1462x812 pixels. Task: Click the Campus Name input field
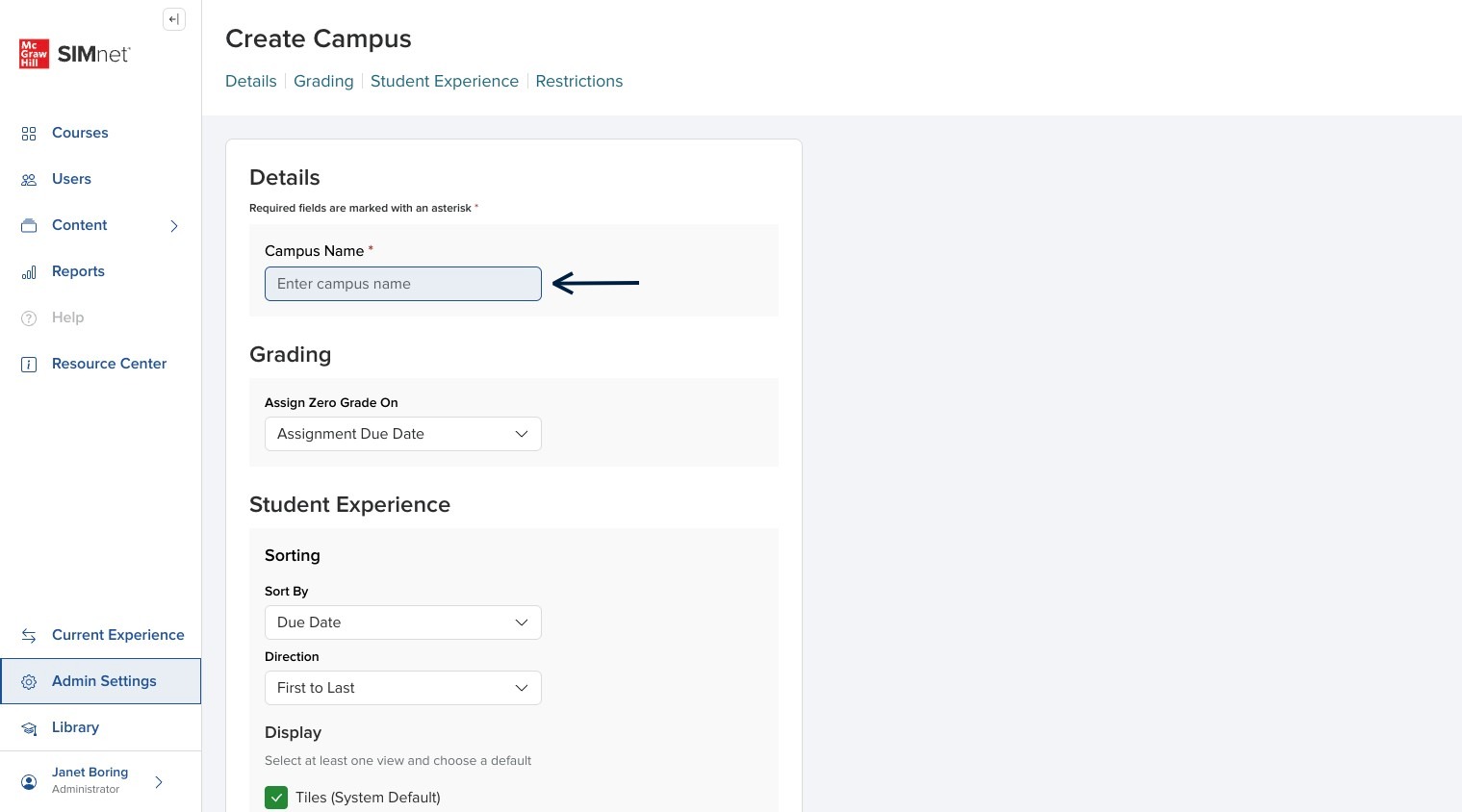pyautogui.click(x=403, y=284)
